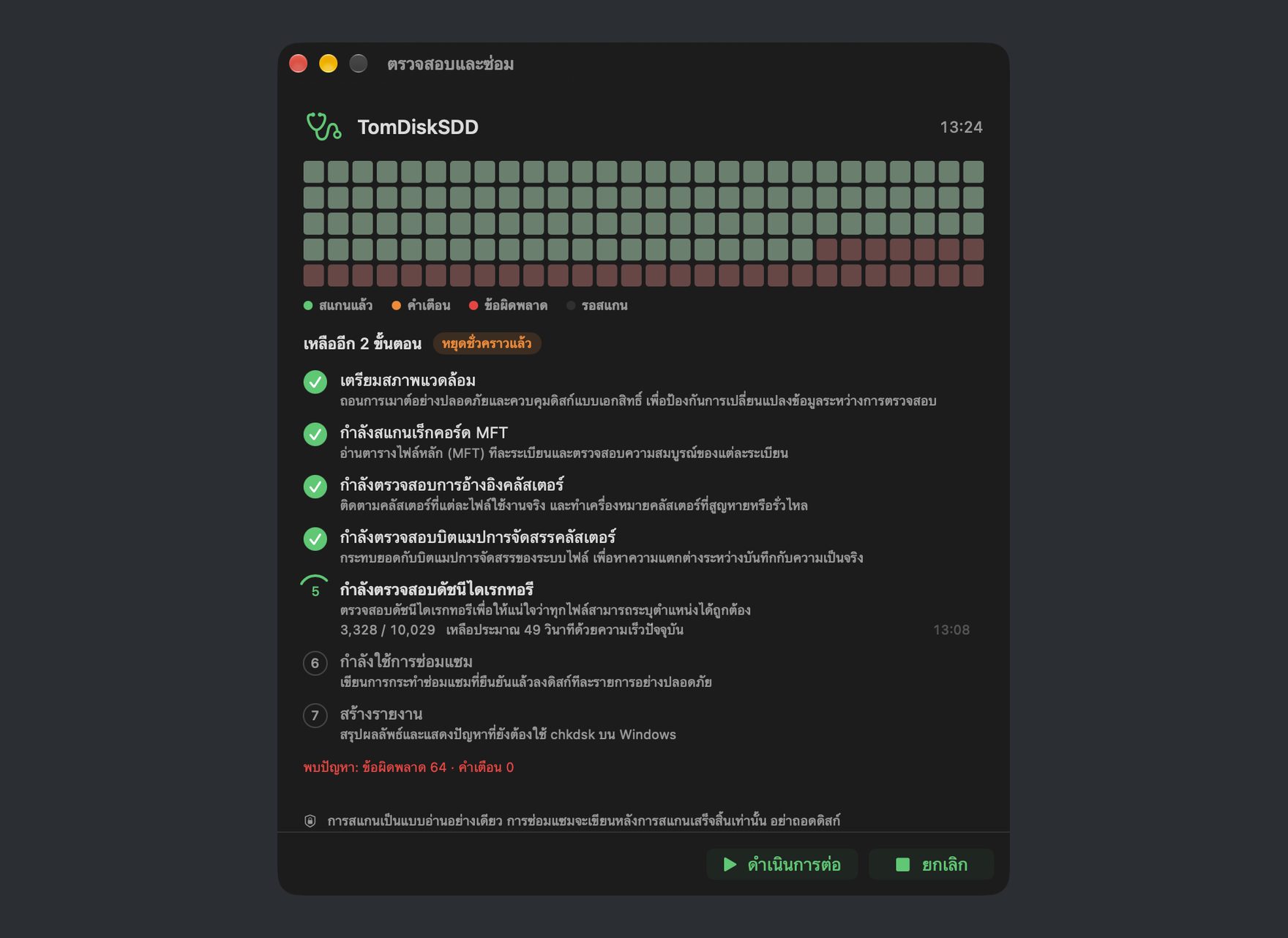
Task: Click the chkdsk บน Windows description line
Action: click(508, 735)
